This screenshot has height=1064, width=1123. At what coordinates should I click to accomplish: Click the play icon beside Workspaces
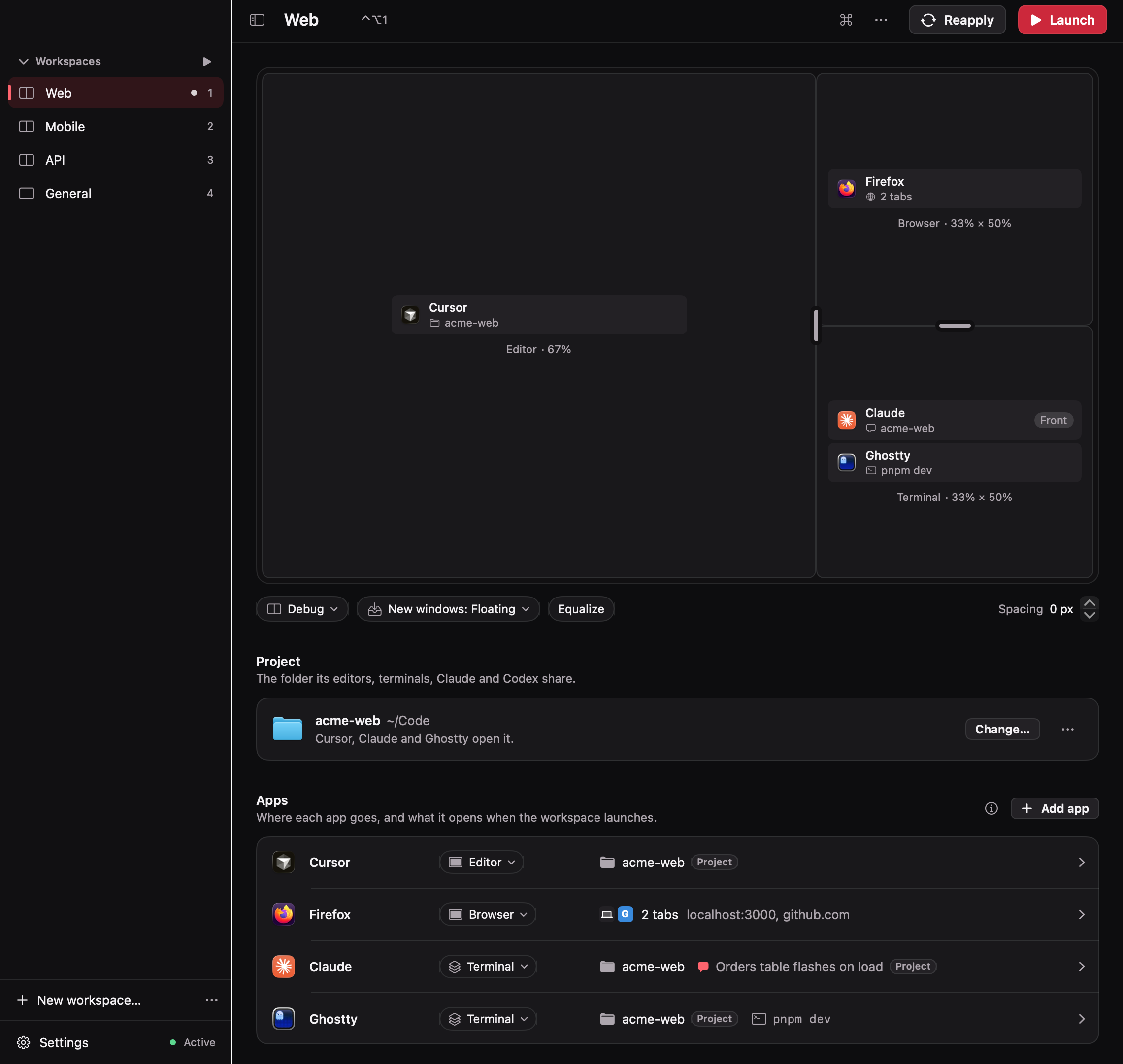click(x=207, y=61)
